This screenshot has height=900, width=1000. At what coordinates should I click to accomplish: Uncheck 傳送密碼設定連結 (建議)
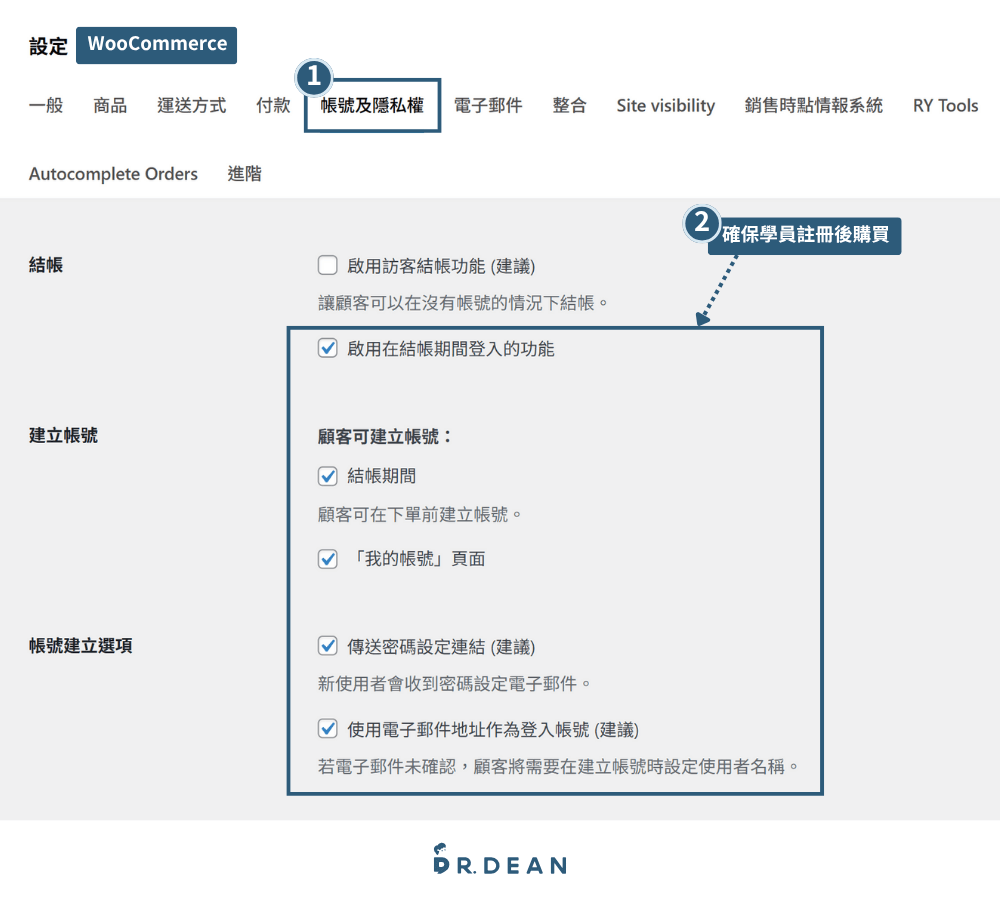click(327, 645)
